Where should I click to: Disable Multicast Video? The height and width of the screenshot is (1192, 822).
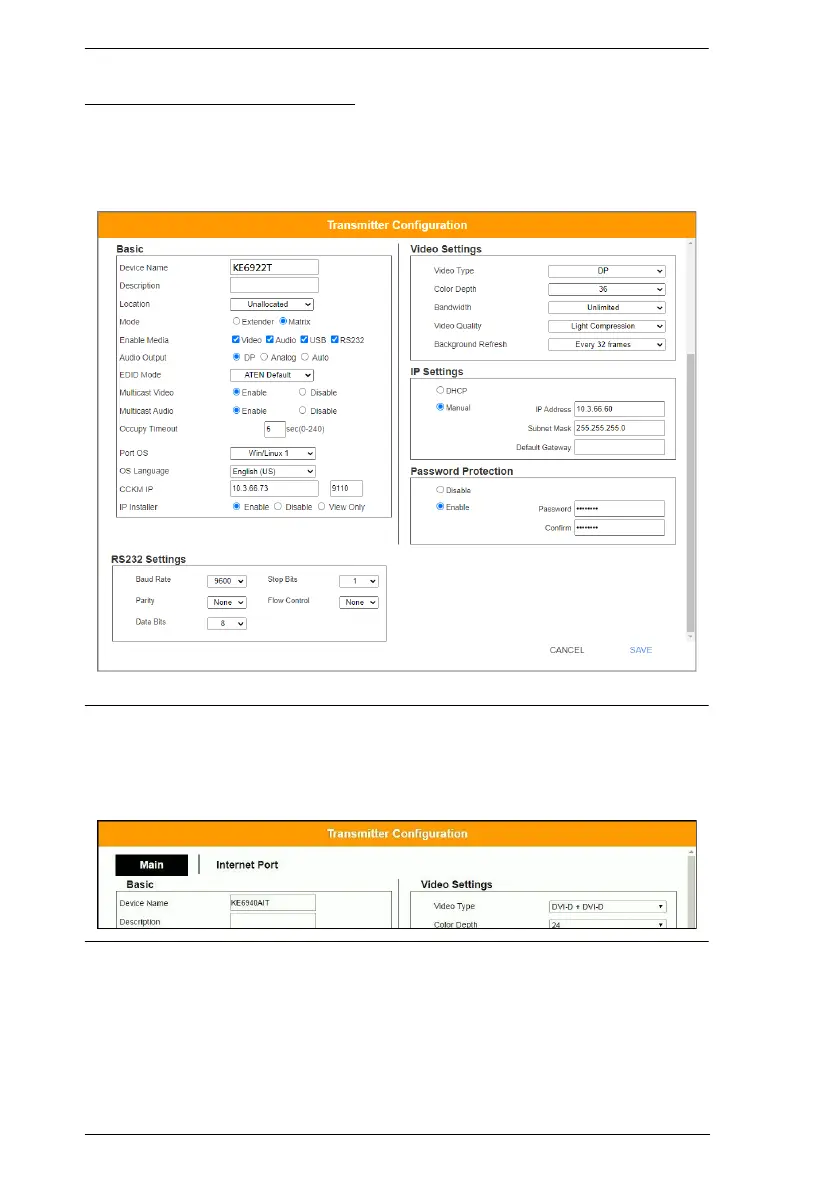303,392
